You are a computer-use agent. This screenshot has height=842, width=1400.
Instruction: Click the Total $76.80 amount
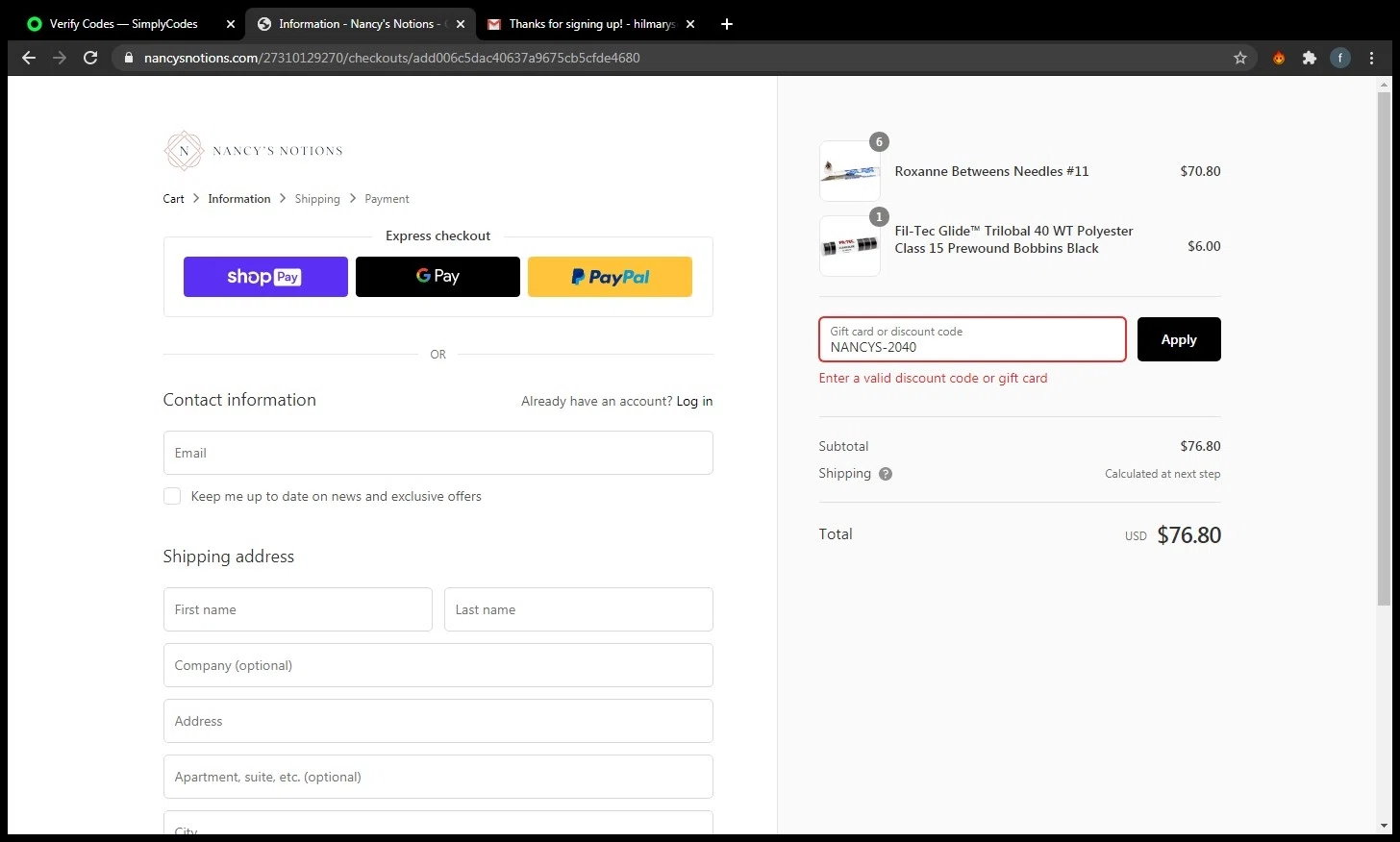pos(1188,535)
